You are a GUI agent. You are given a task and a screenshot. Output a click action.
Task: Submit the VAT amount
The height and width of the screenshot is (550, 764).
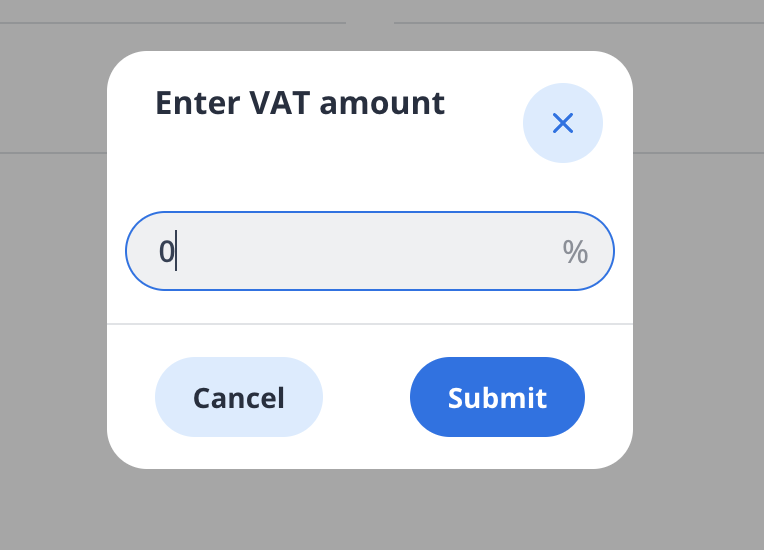[497, 397]
